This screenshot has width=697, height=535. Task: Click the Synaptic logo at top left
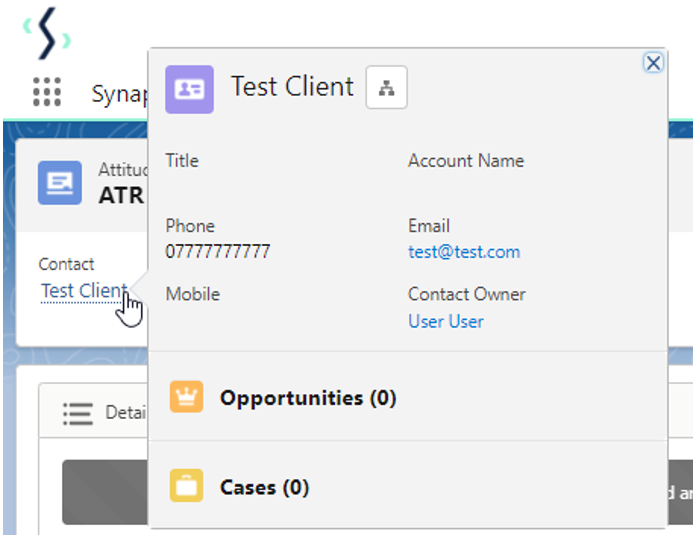pyautogui.click(x=47, y=36)
